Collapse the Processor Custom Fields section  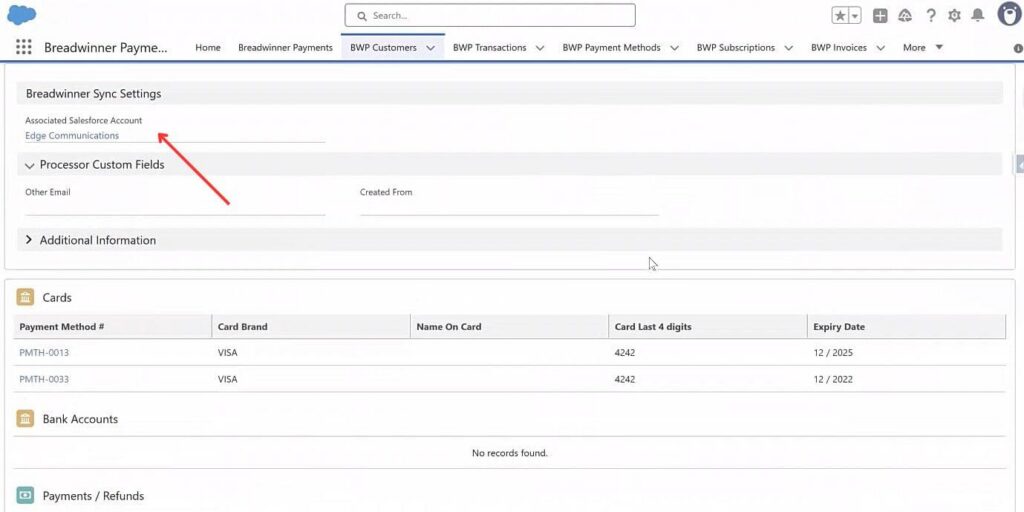30,165
